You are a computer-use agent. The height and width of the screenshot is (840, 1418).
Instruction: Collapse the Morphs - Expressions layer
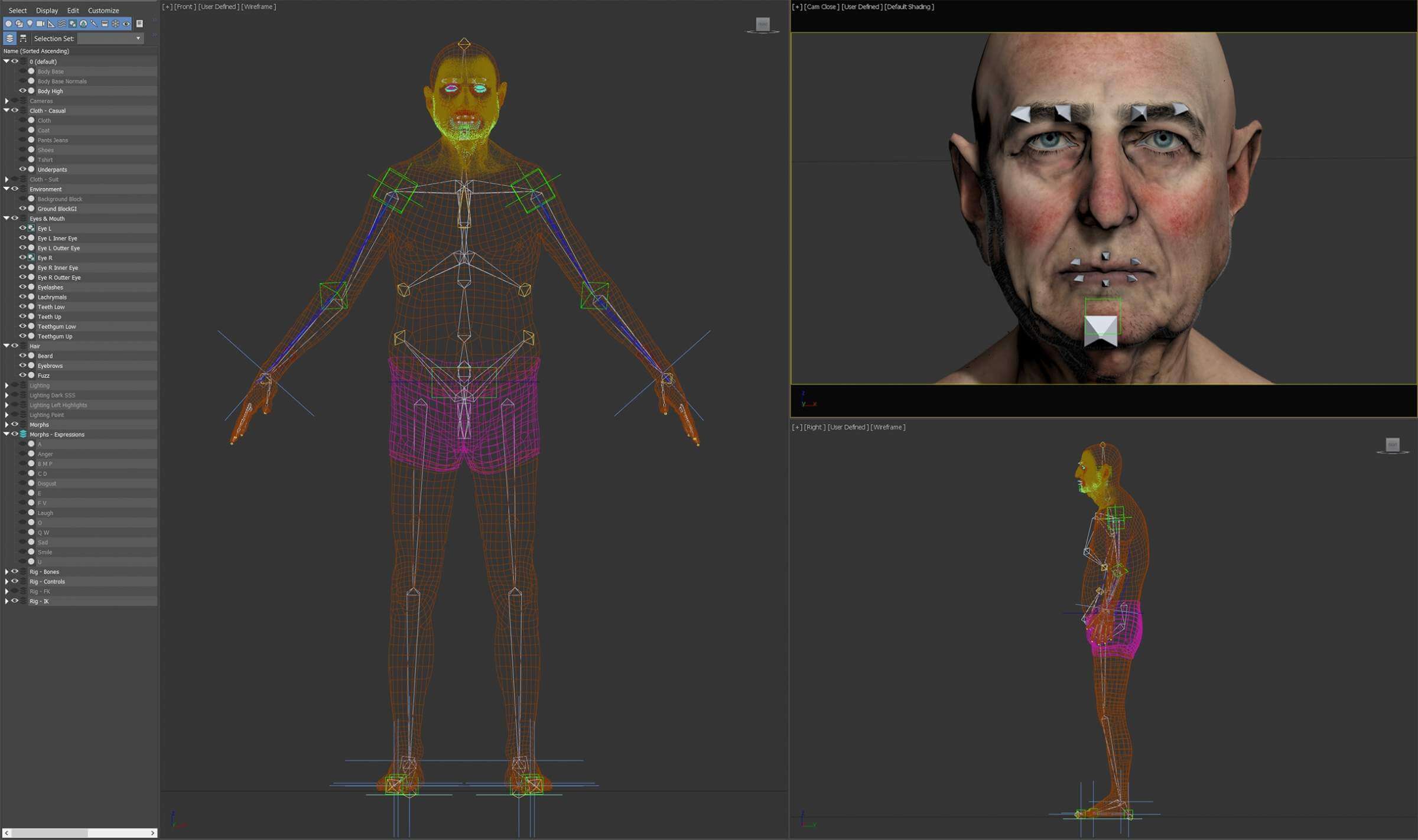(6, 434)
